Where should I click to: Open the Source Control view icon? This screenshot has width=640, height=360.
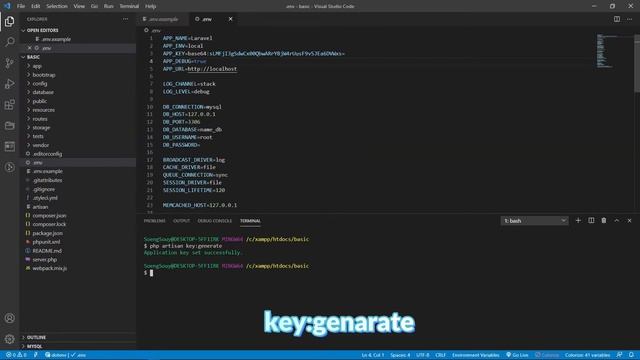[x=9, y=63]
